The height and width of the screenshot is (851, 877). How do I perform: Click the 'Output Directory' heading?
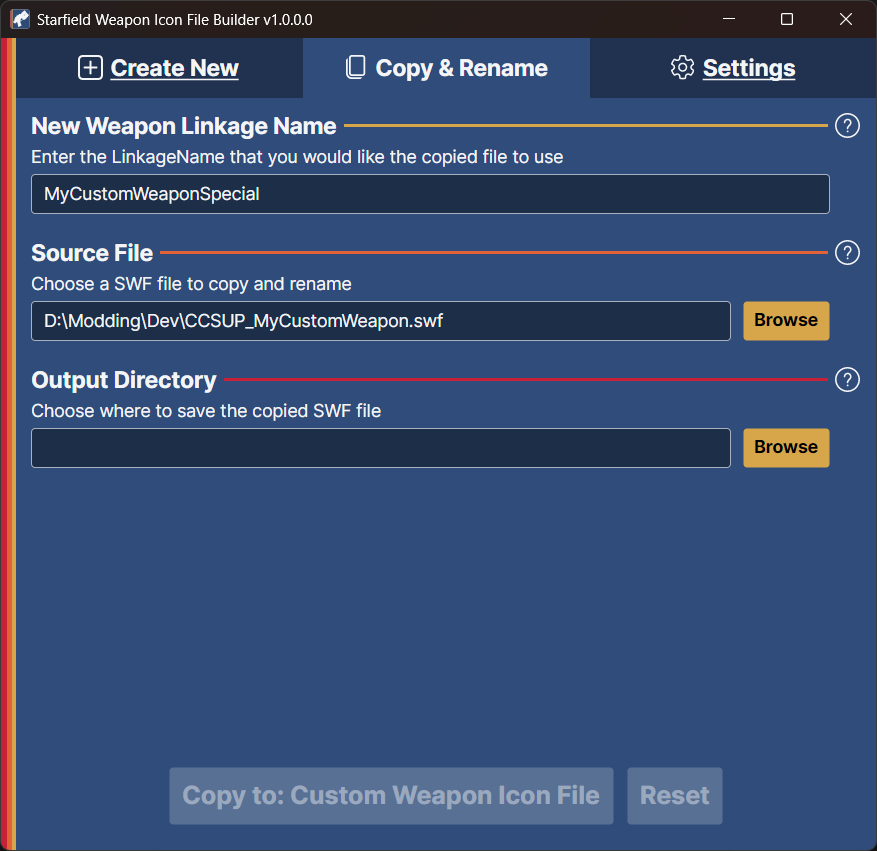point(124,380)
